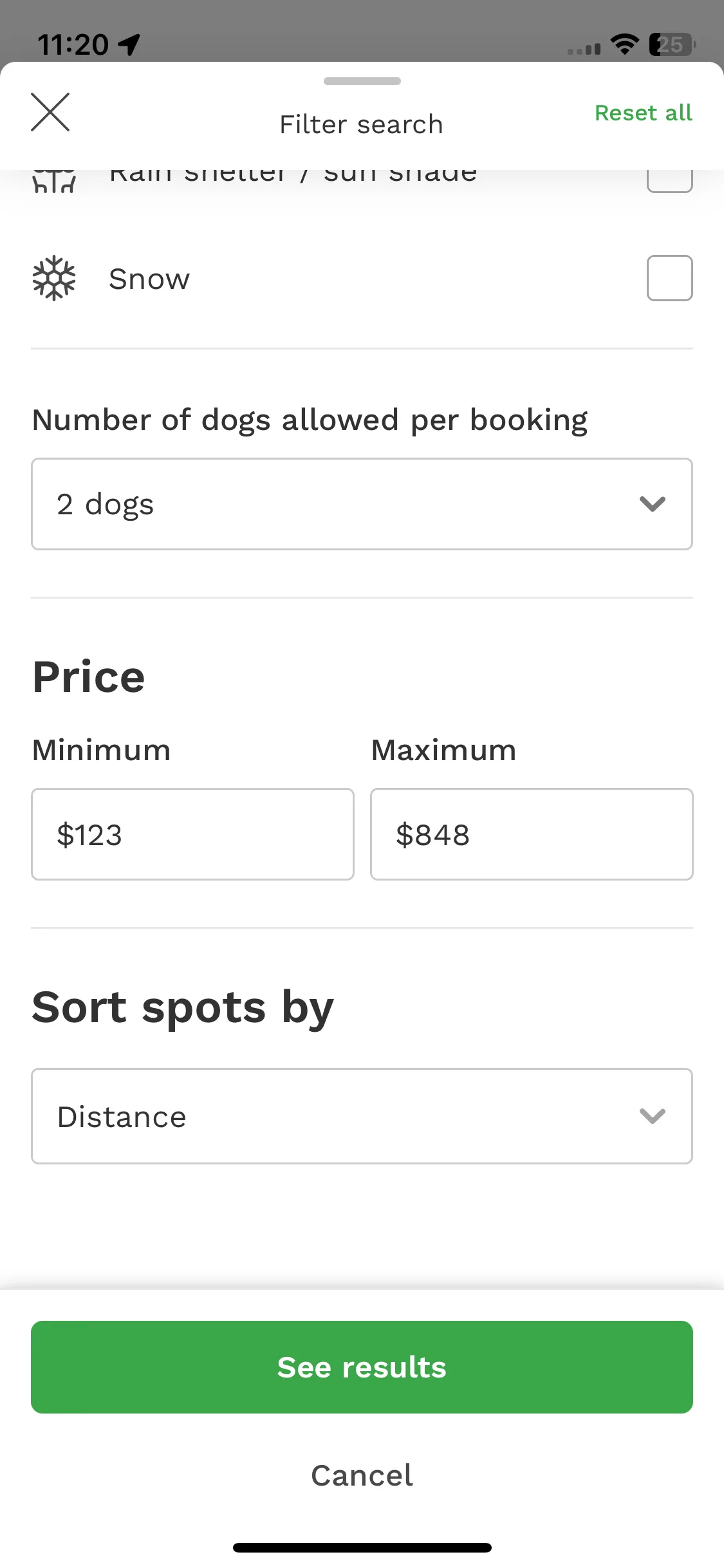This screenshot has width=724, height=1568.
Task: Tap the battery indicator icon
Action: 673,44
